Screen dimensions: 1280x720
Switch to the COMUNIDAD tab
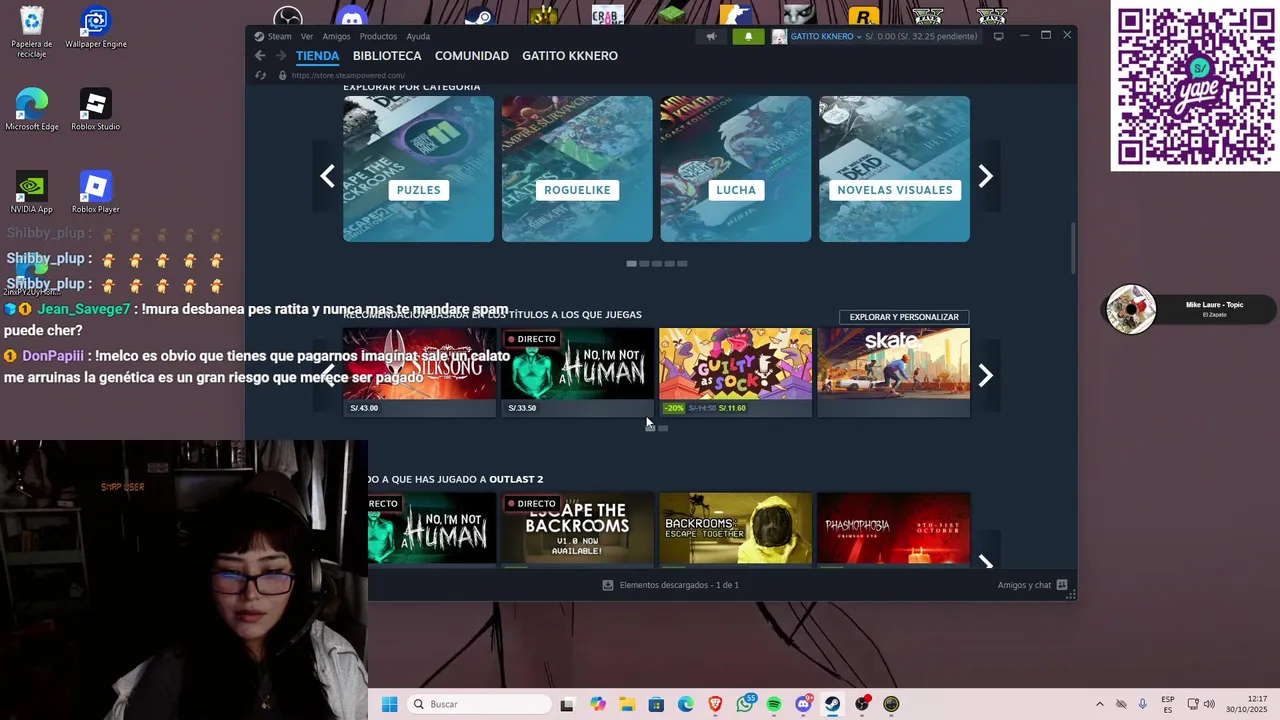click(472, 56)
